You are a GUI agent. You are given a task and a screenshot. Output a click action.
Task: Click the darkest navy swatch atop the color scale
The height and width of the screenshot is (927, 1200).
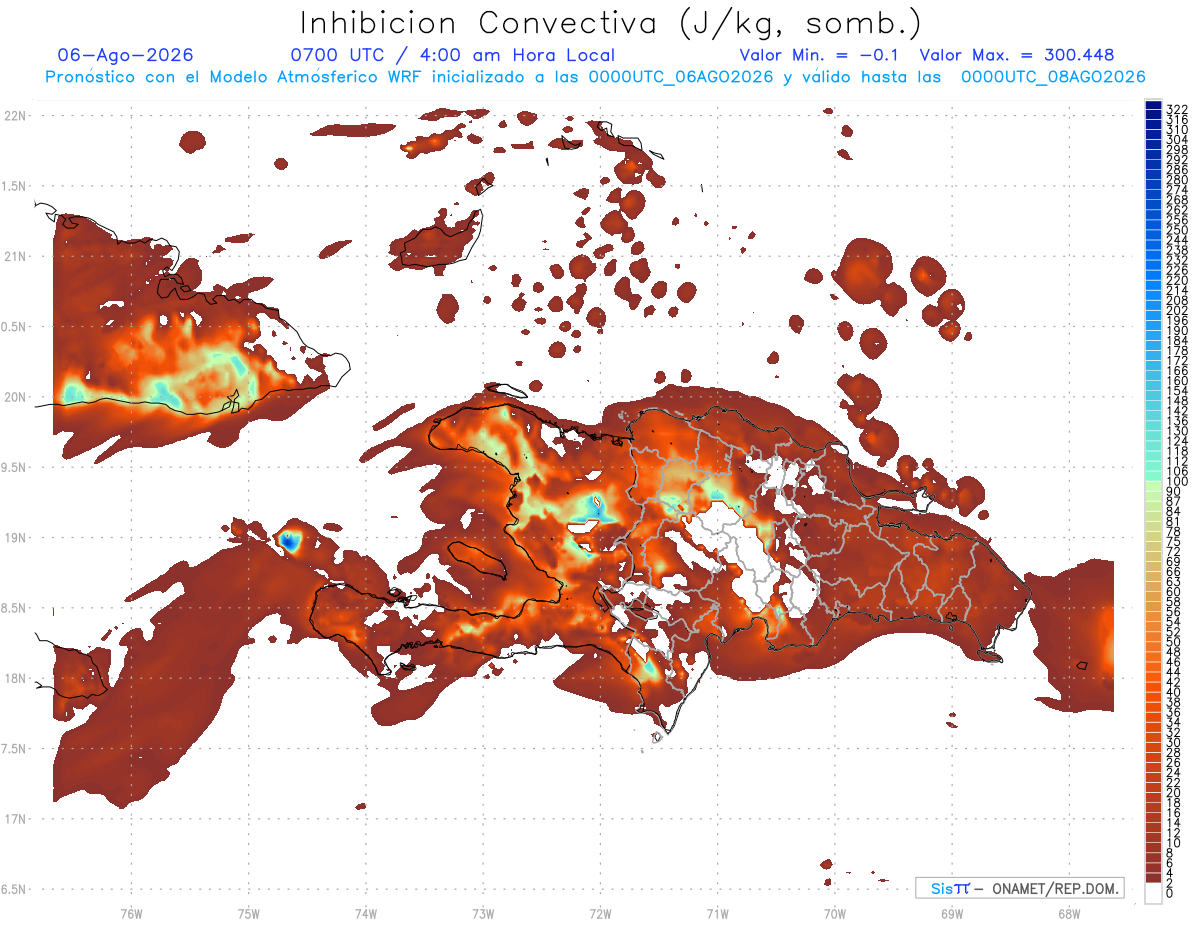[x=1153, y=107]
